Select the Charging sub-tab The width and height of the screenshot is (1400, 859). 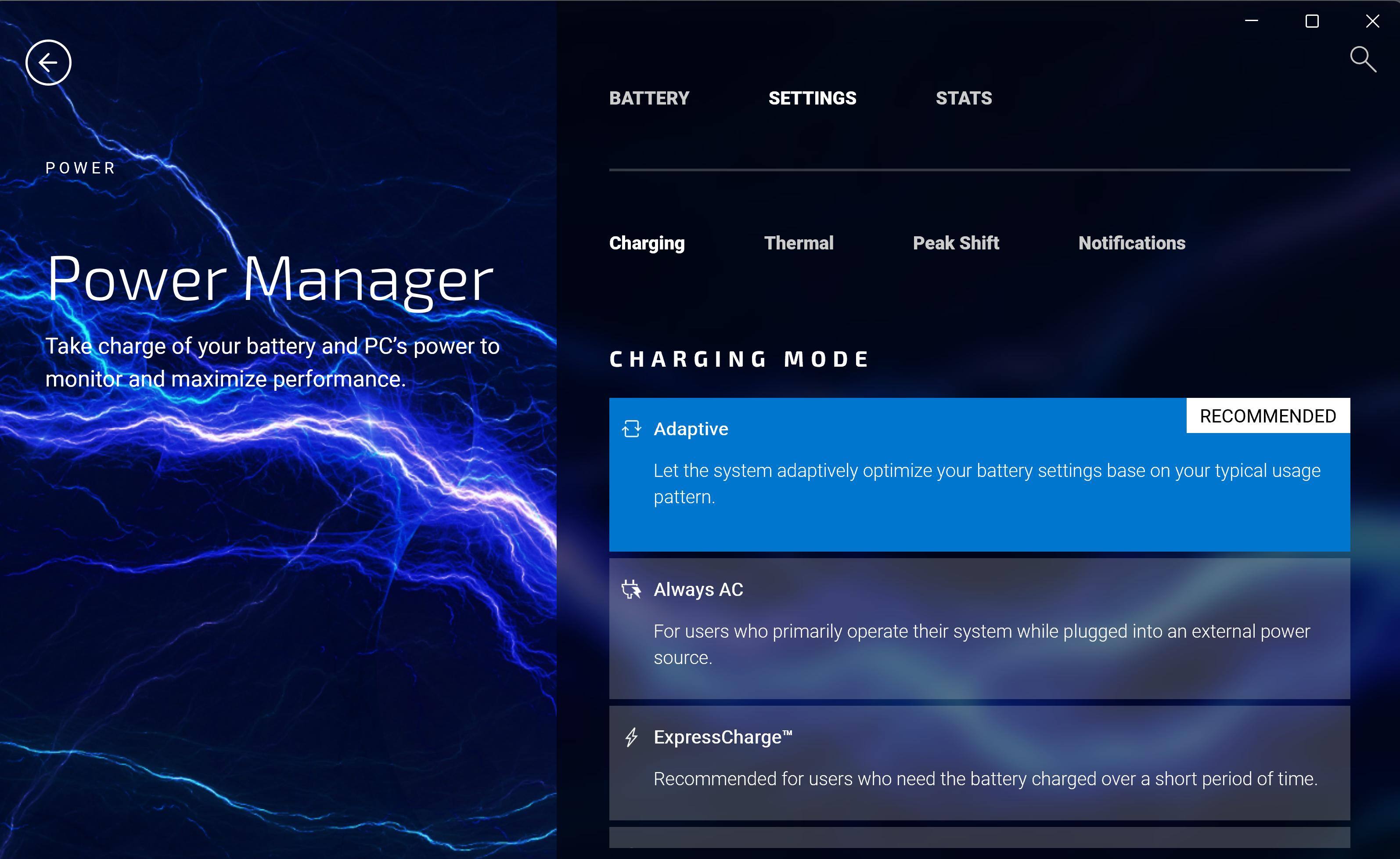(647, 243)
